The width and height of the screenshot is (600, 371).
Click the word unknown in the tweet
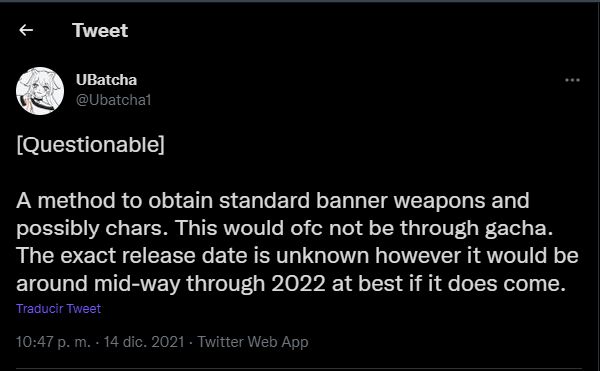pyautogui.click(x=323, y=255)
